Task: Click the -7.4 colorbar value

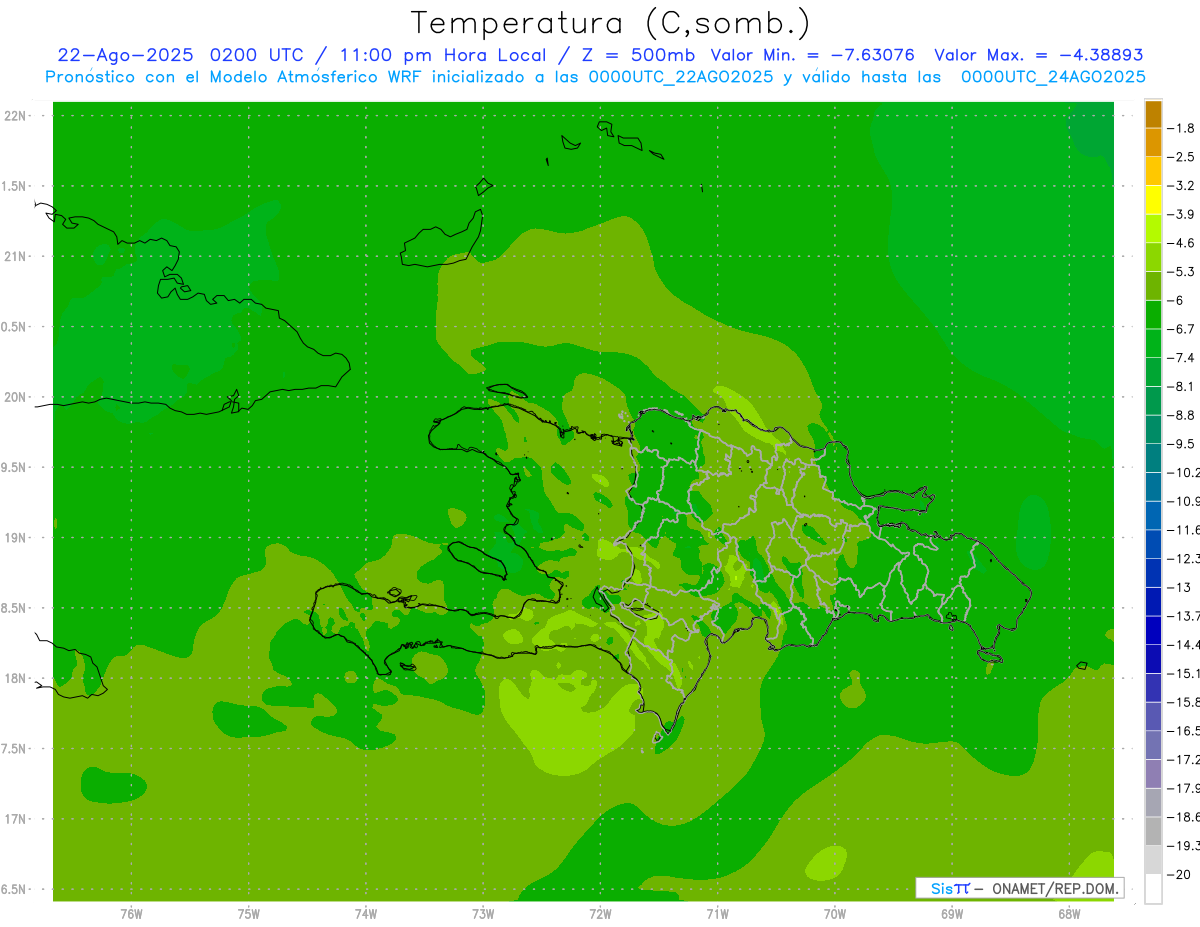Action: (x=1182, y=358)
